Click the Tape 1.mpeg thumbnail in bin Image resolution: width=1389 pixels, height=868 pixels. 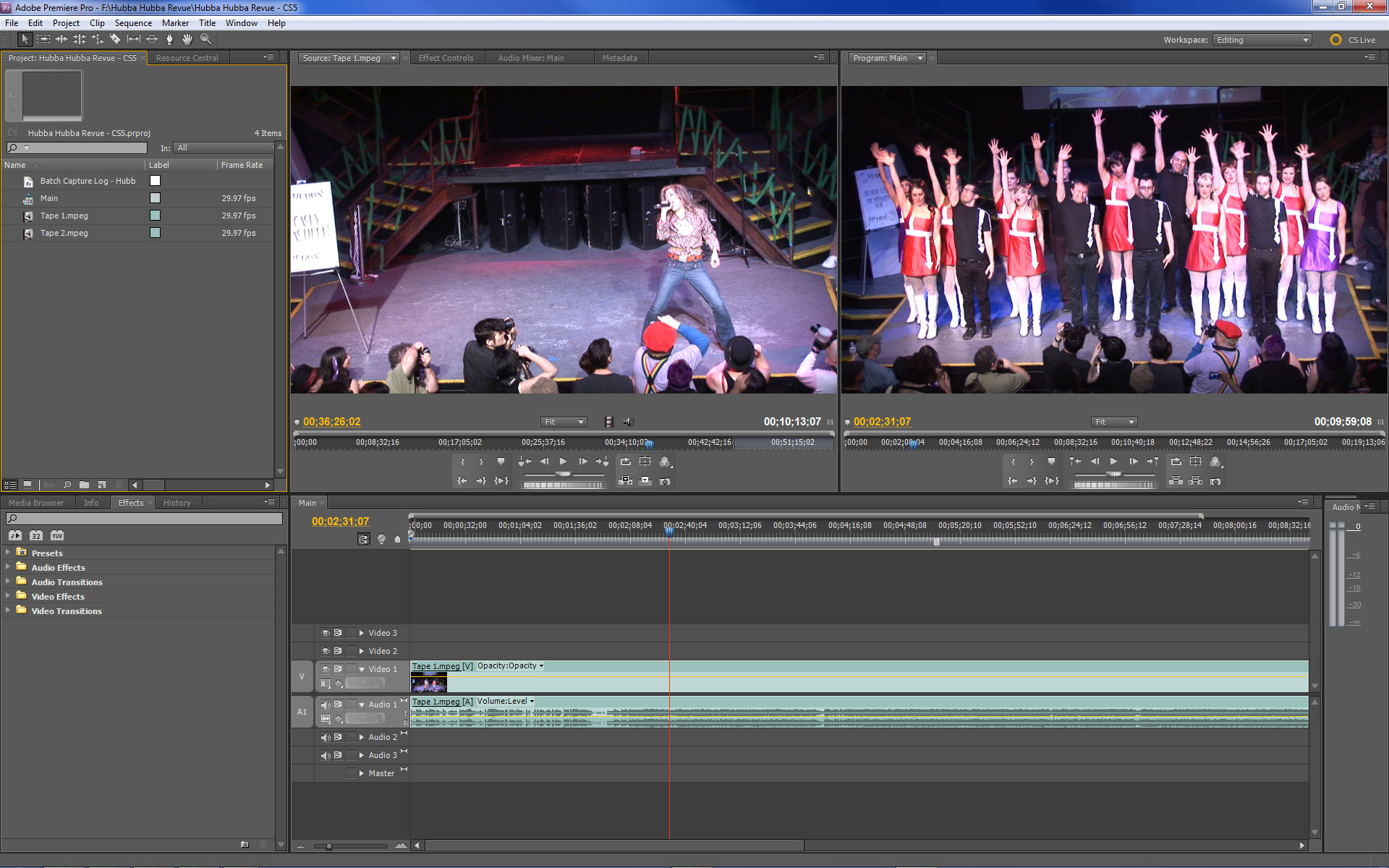(26, 216)
